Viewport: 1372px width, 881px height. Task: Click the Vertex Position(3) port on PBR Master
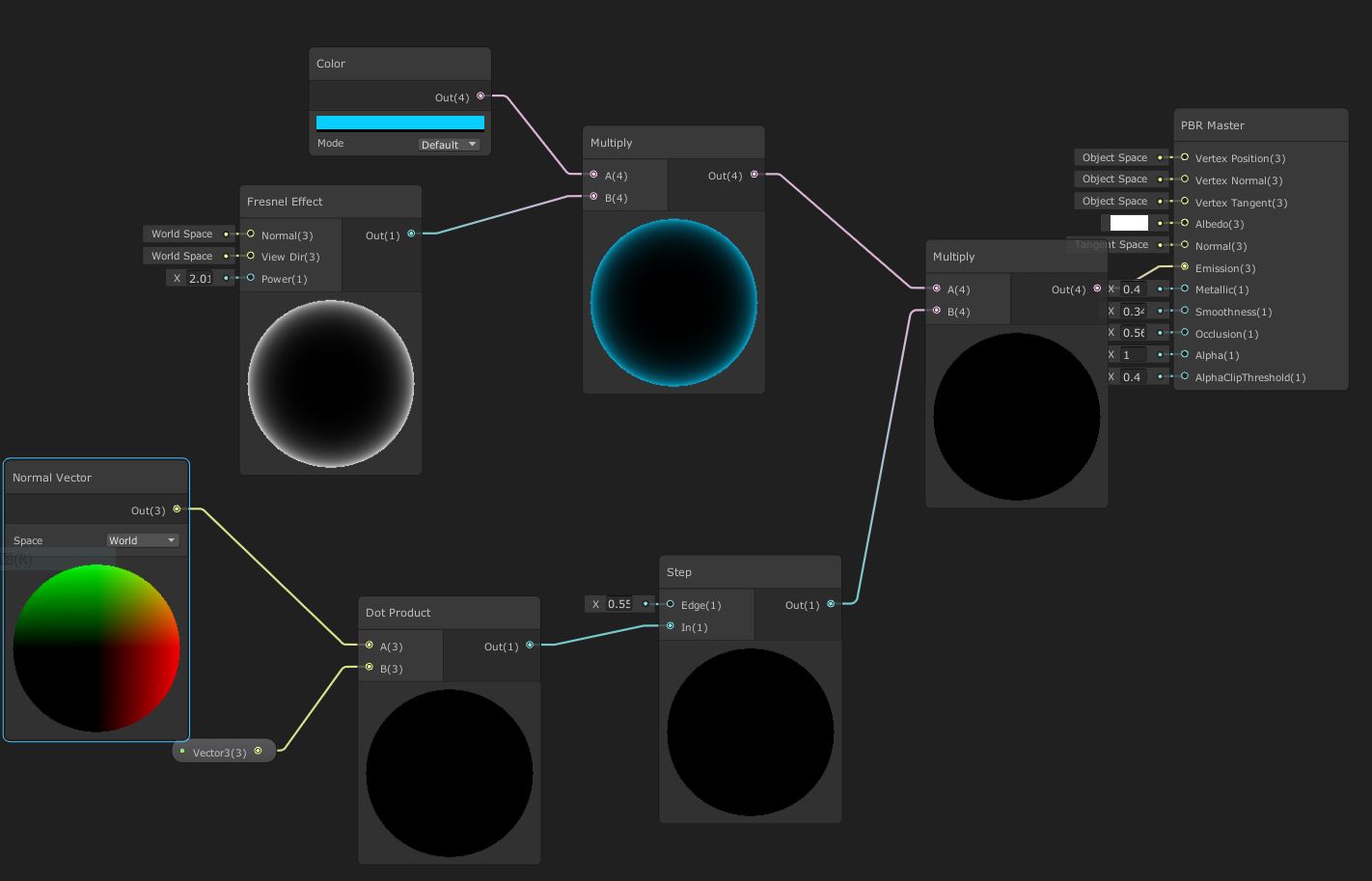pyautogui.click(x=1184, y=157)
